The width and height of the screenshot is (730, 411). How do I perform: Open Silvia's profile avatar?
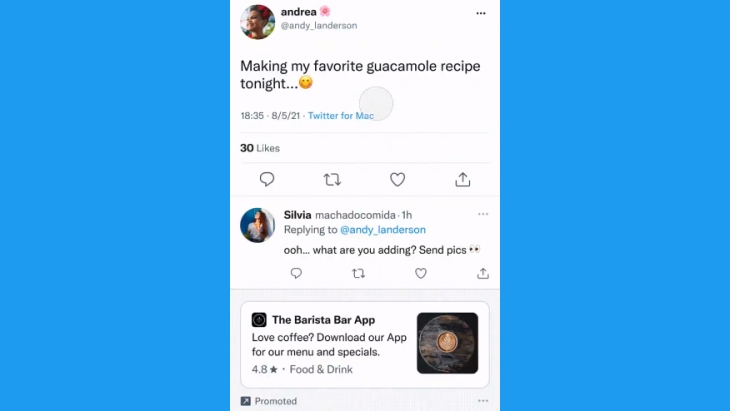[257, 225]
